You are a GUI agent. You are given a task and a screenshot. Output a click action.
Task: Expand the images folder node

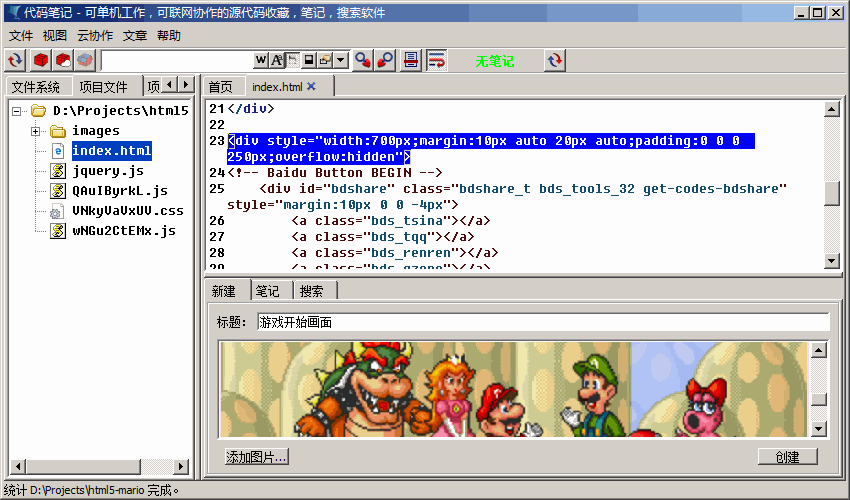coord(36,131)
